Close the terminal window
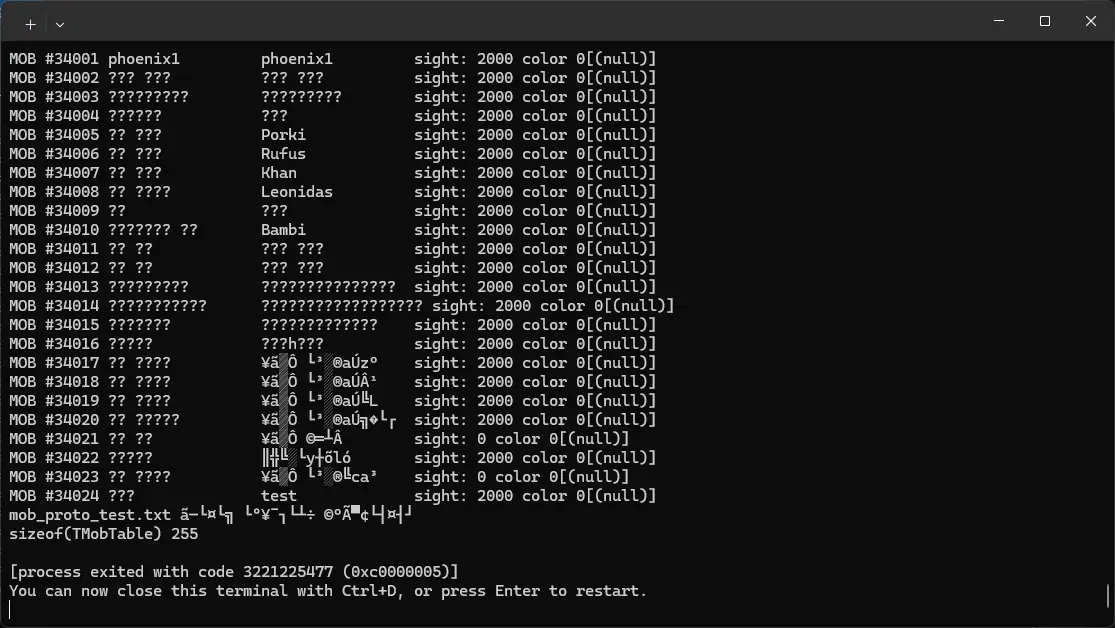 tap(1091, 21)
